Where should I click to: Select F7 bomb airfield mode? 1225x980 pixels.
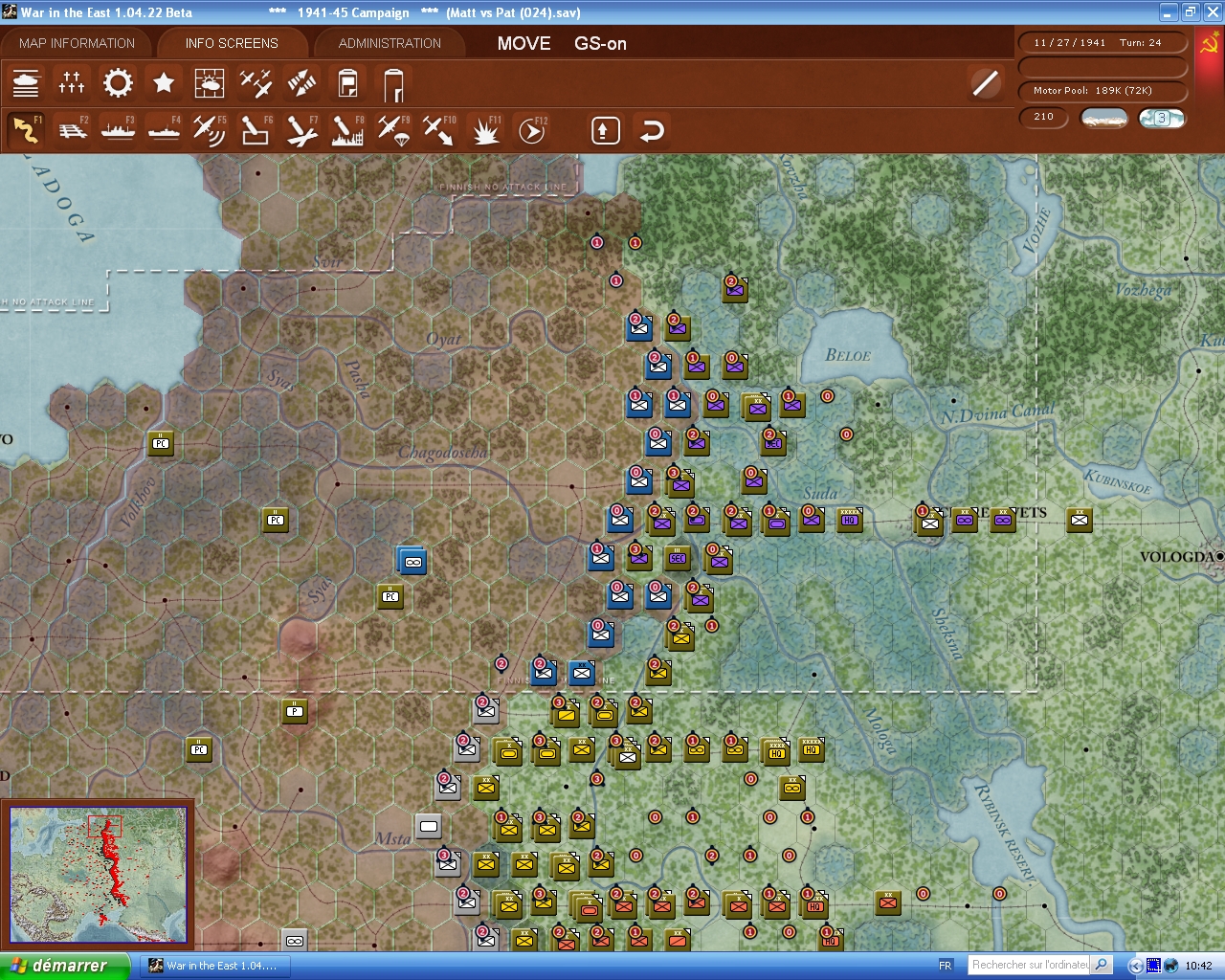(301, 130)
